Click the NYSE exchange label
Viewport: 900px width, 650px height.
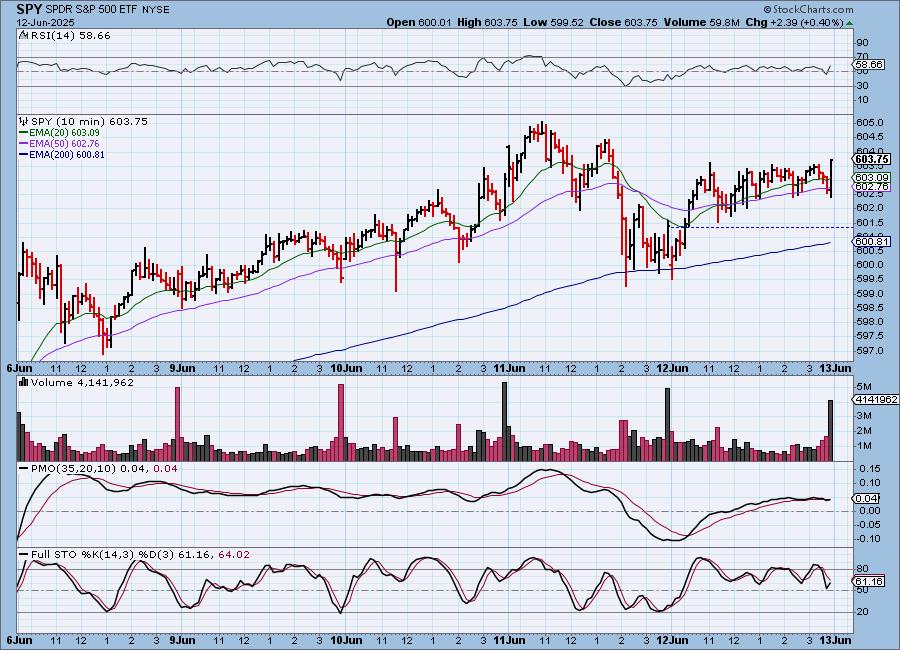154,10
